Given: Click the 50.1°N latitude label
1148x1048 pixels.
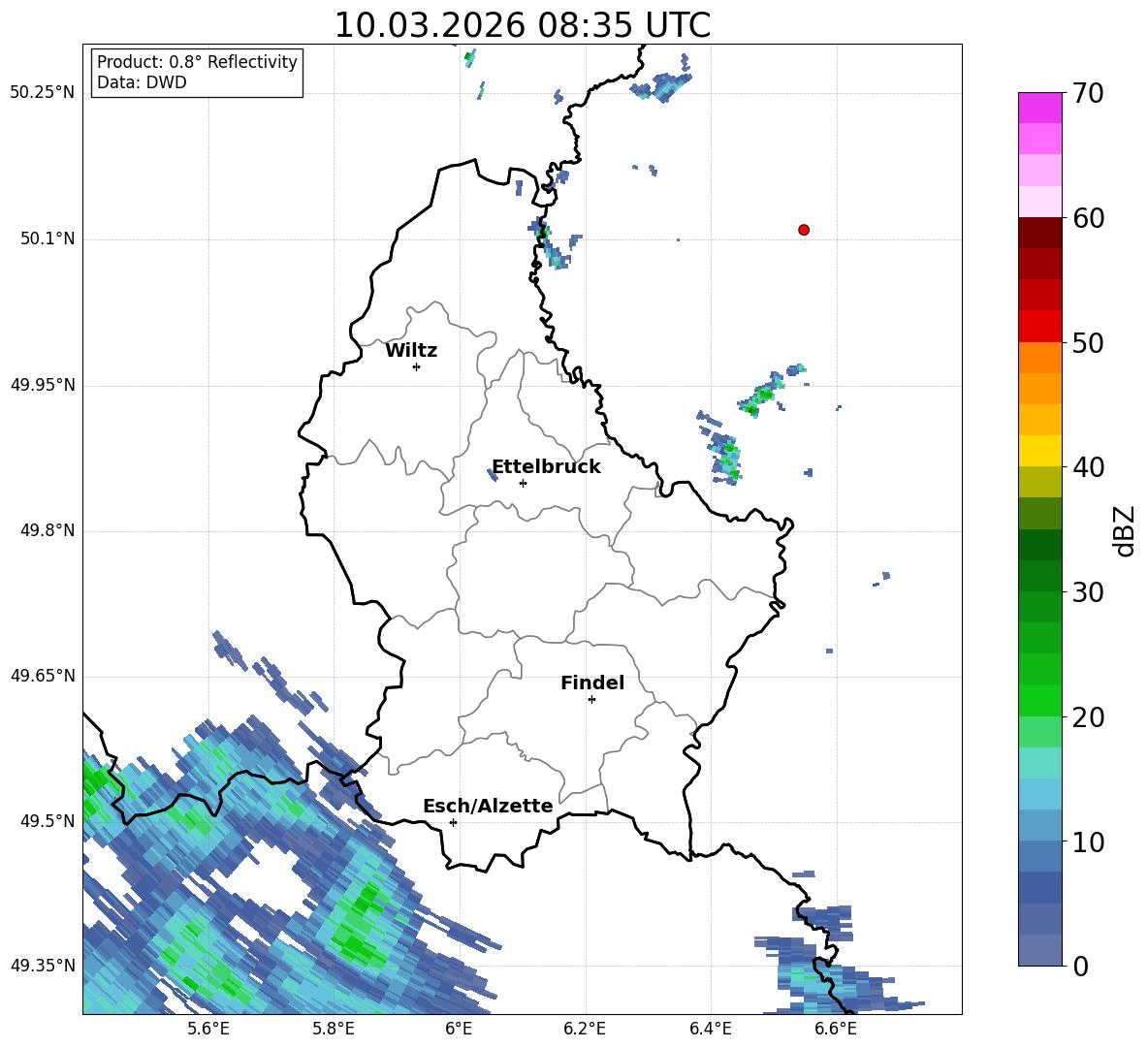Looking at the screenshot, I should [x=48, y=239].
